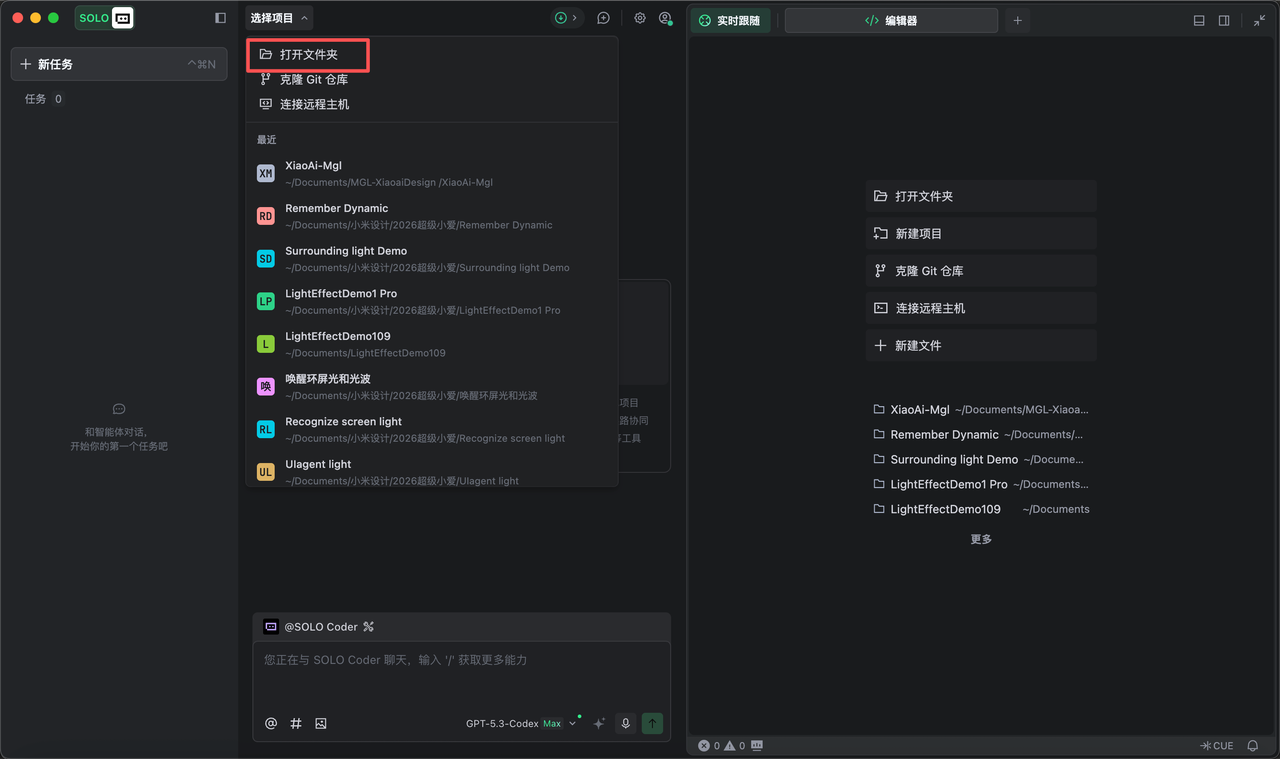Open the user account icon
Screen dimensions: 1280x759
[665, 18]
